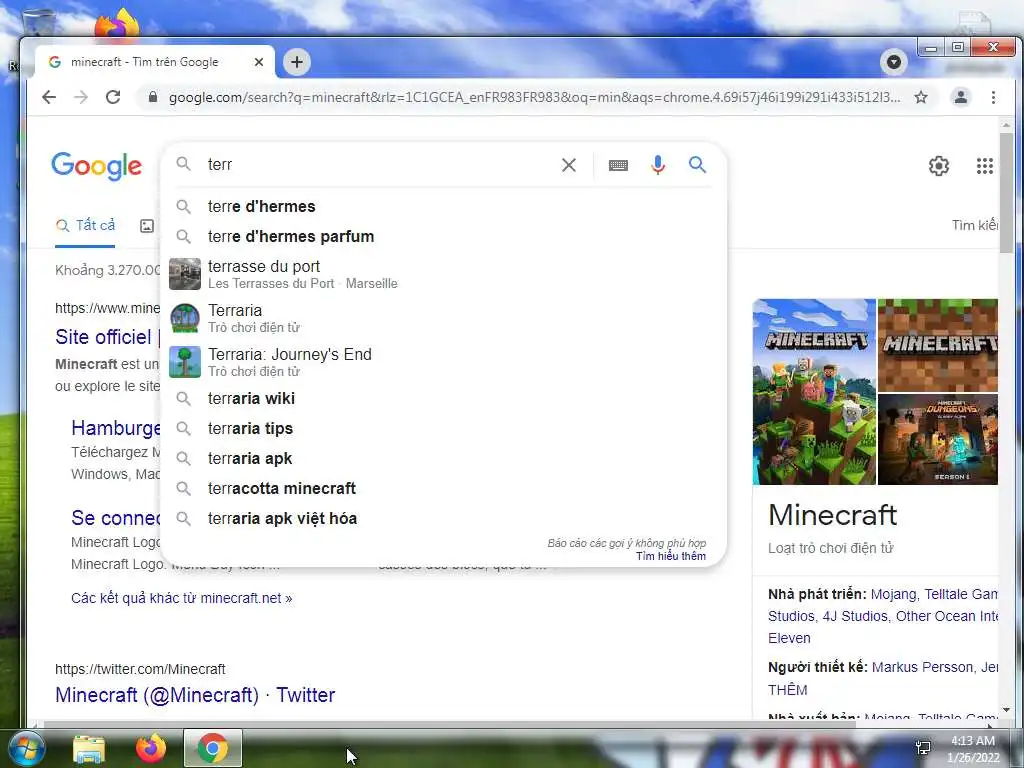
Task: Open the Windows Start button
Action: 25,748
